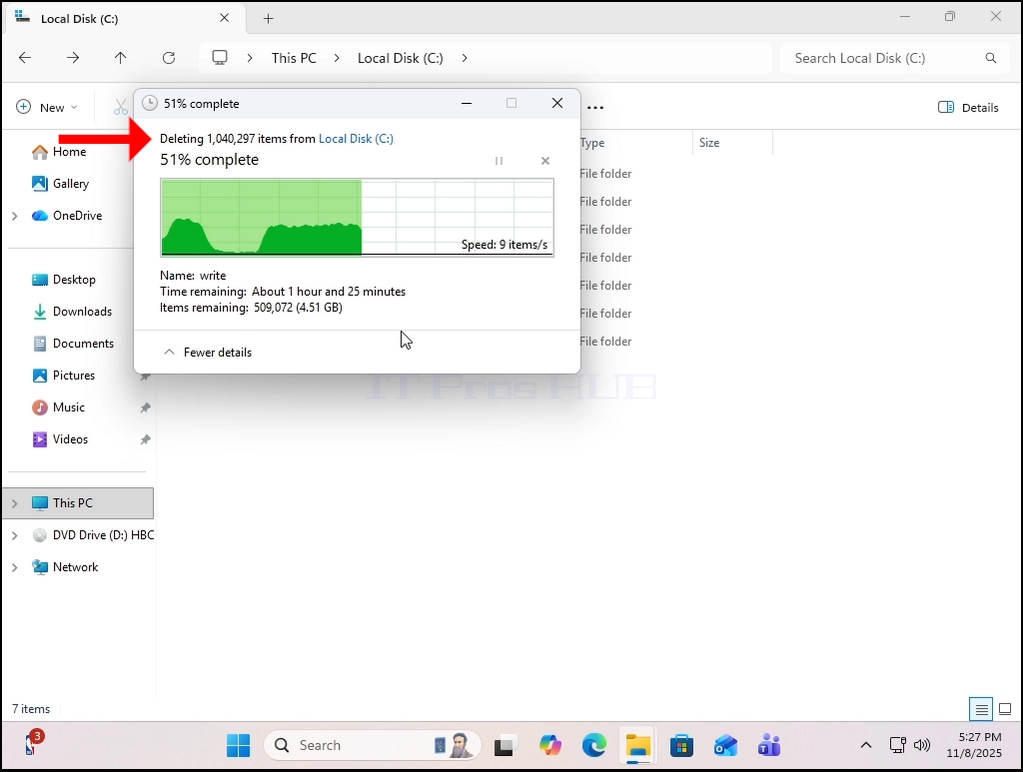Viewport: 1023px width, 772px height.
Task: Click File Explorer taskbar icon
Action: (x=638, y=745)
